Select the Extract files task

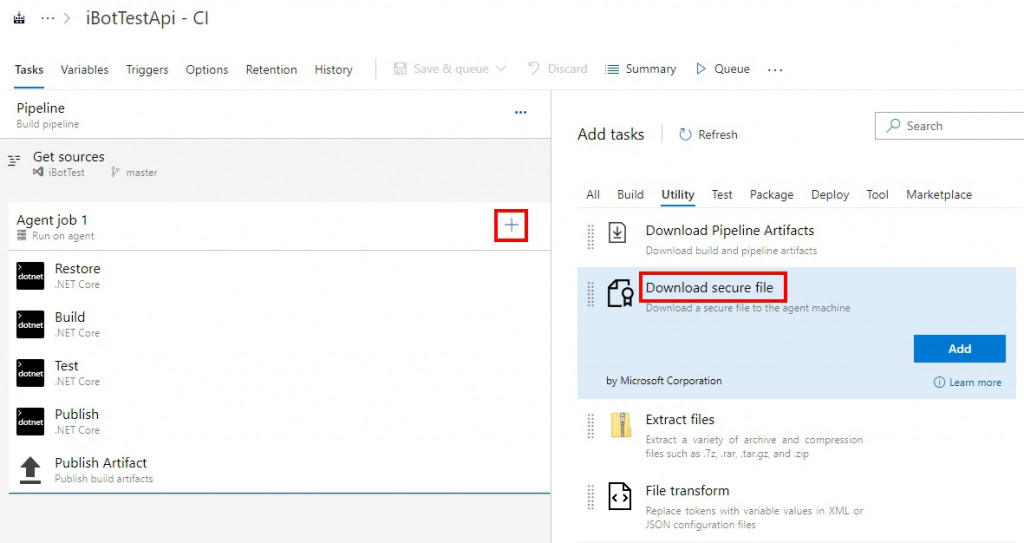coord(796,436)
